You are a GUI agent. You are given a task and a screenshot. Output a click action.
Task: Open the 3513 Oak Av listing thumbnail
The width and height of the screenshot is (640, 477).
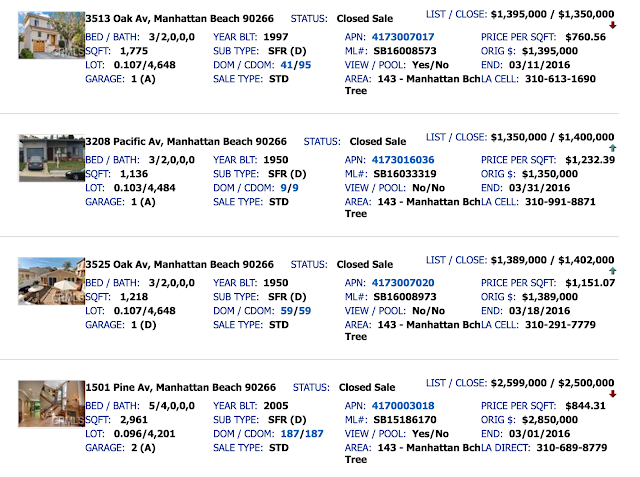pos(51,35)
